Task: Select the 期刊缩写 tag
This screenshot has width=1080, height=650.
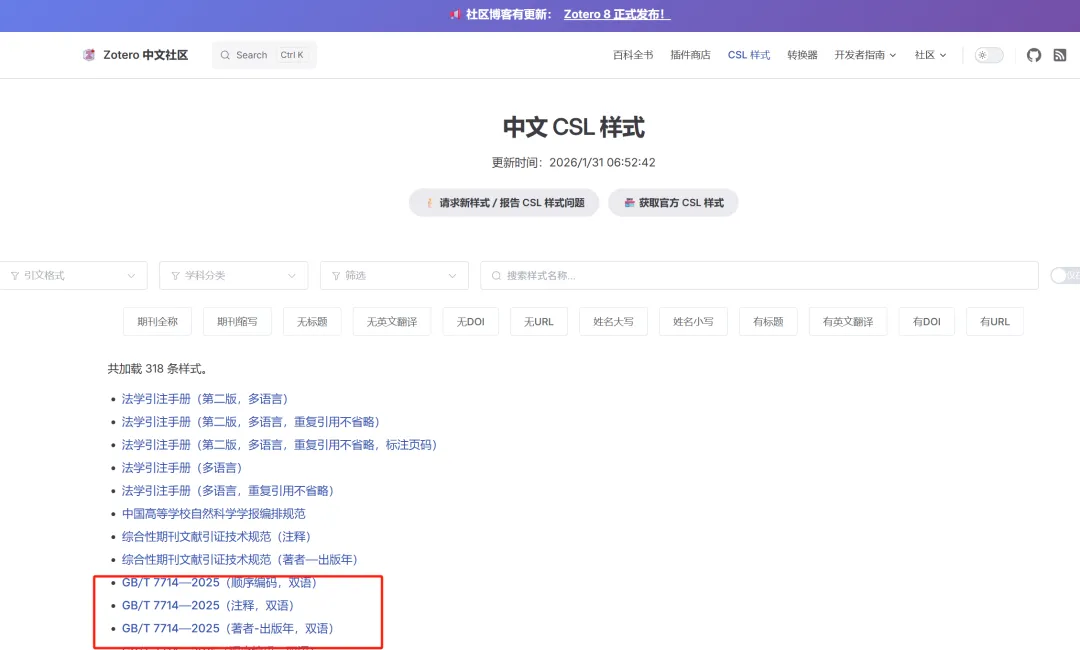Action: click(237, 322)
